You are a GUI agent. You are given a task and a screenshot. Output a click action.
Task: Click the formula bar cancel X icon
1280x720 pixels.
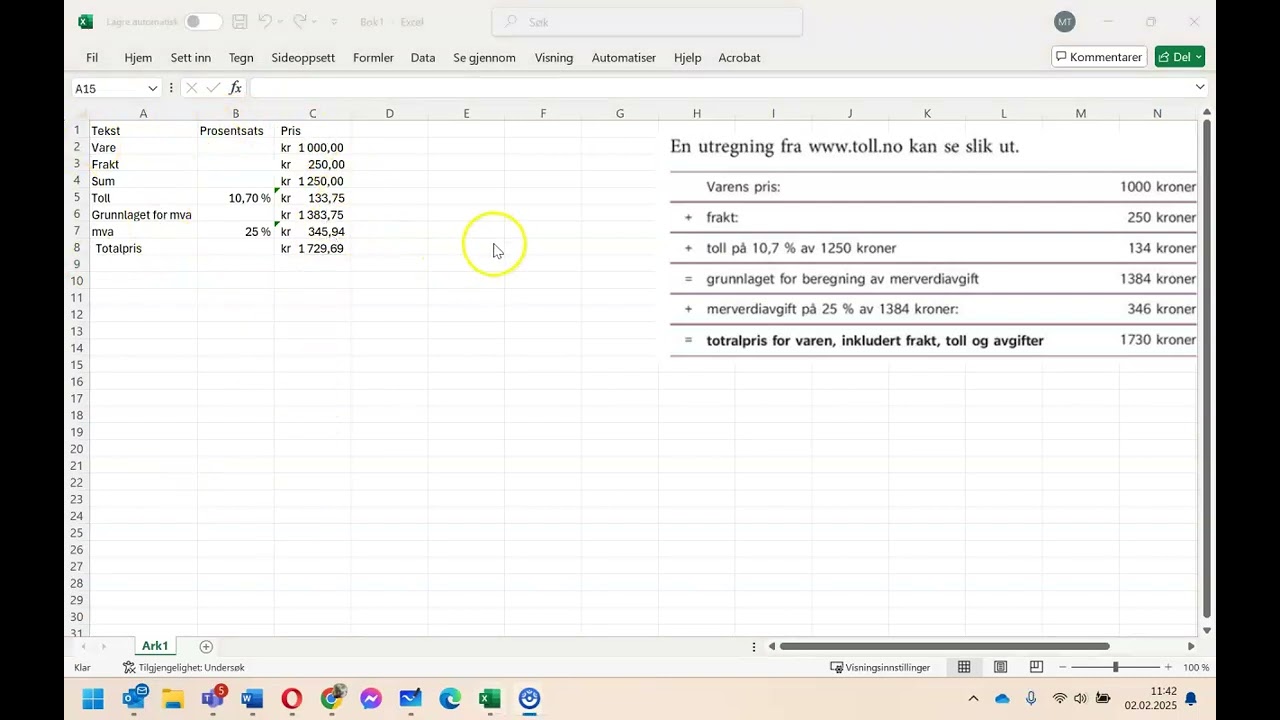(x=192, y=88)
